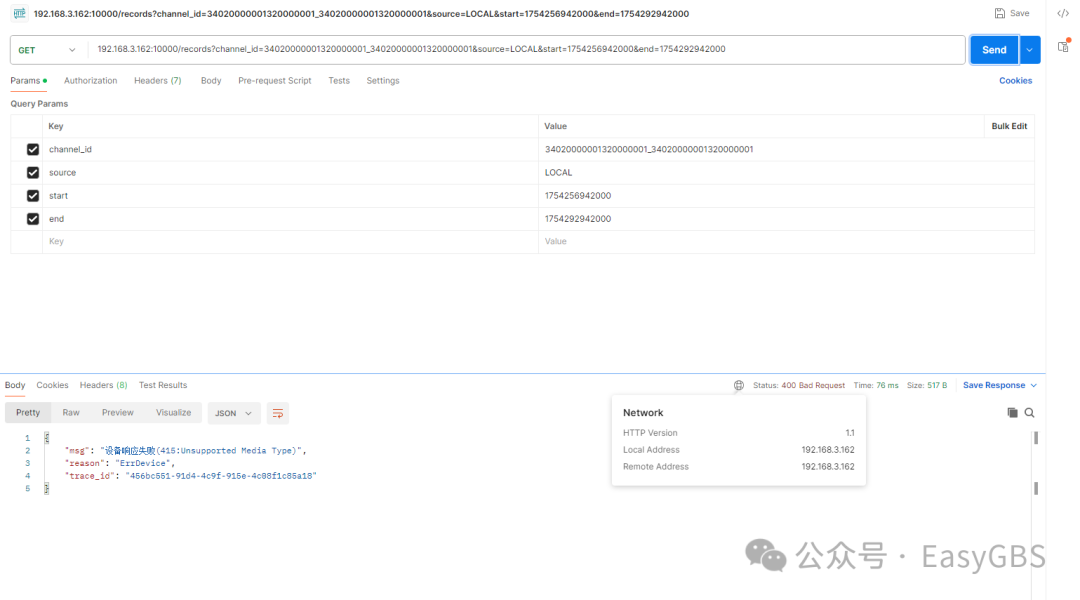Select the response Body tab
Viewport: 1080px width, 600px height.
point(15,385)
